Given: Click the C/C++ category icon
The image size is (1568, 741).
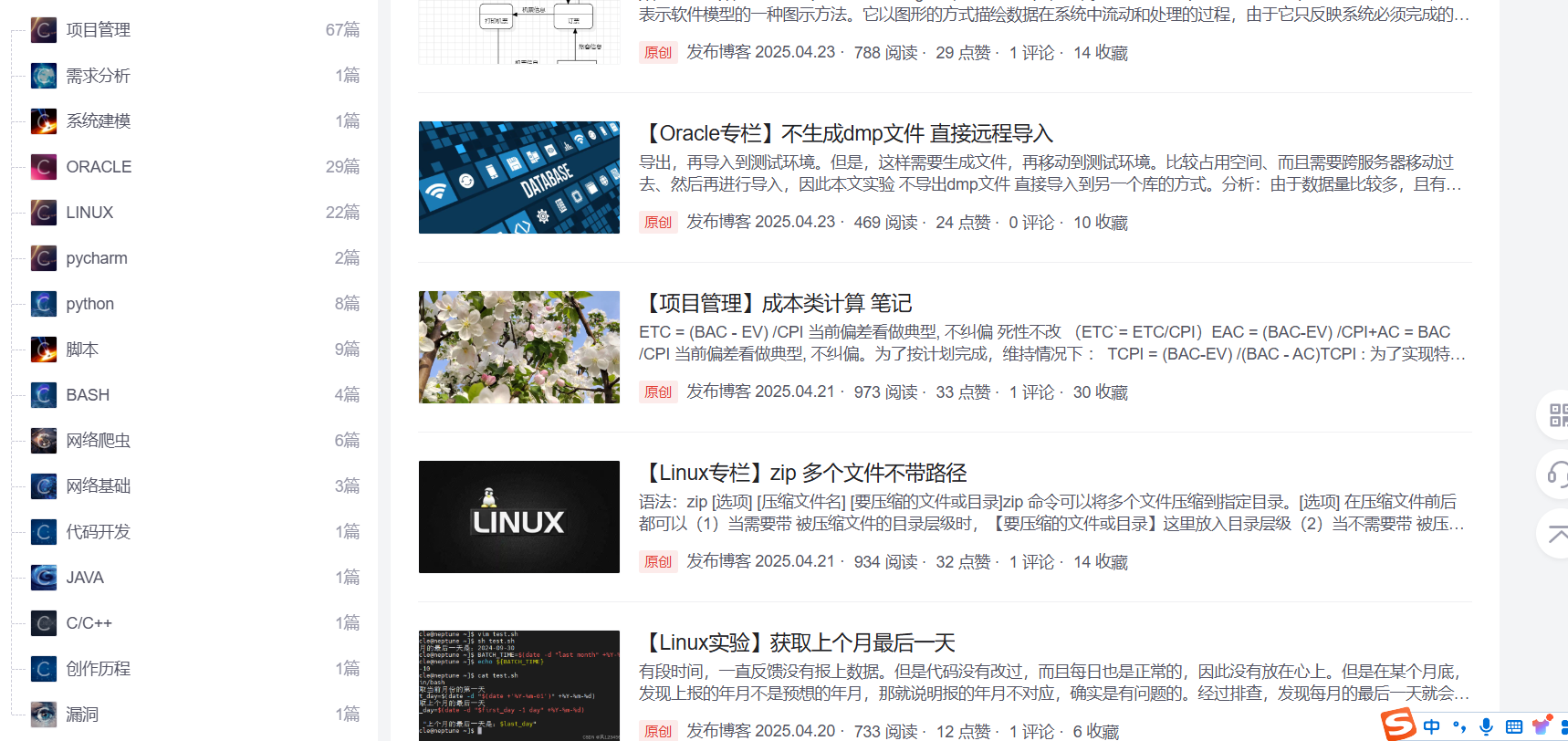Looking at the screenshot, I should point(44,623).
